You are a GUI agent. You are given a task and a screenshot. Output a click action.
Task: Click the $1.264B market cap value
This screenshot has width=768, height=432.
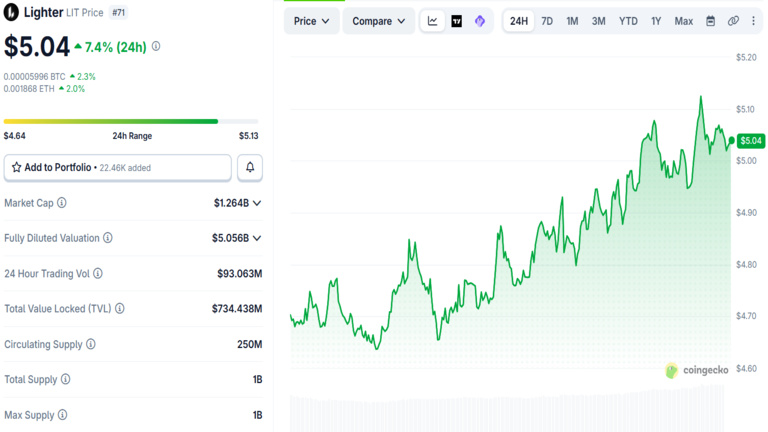coord(231,203)
